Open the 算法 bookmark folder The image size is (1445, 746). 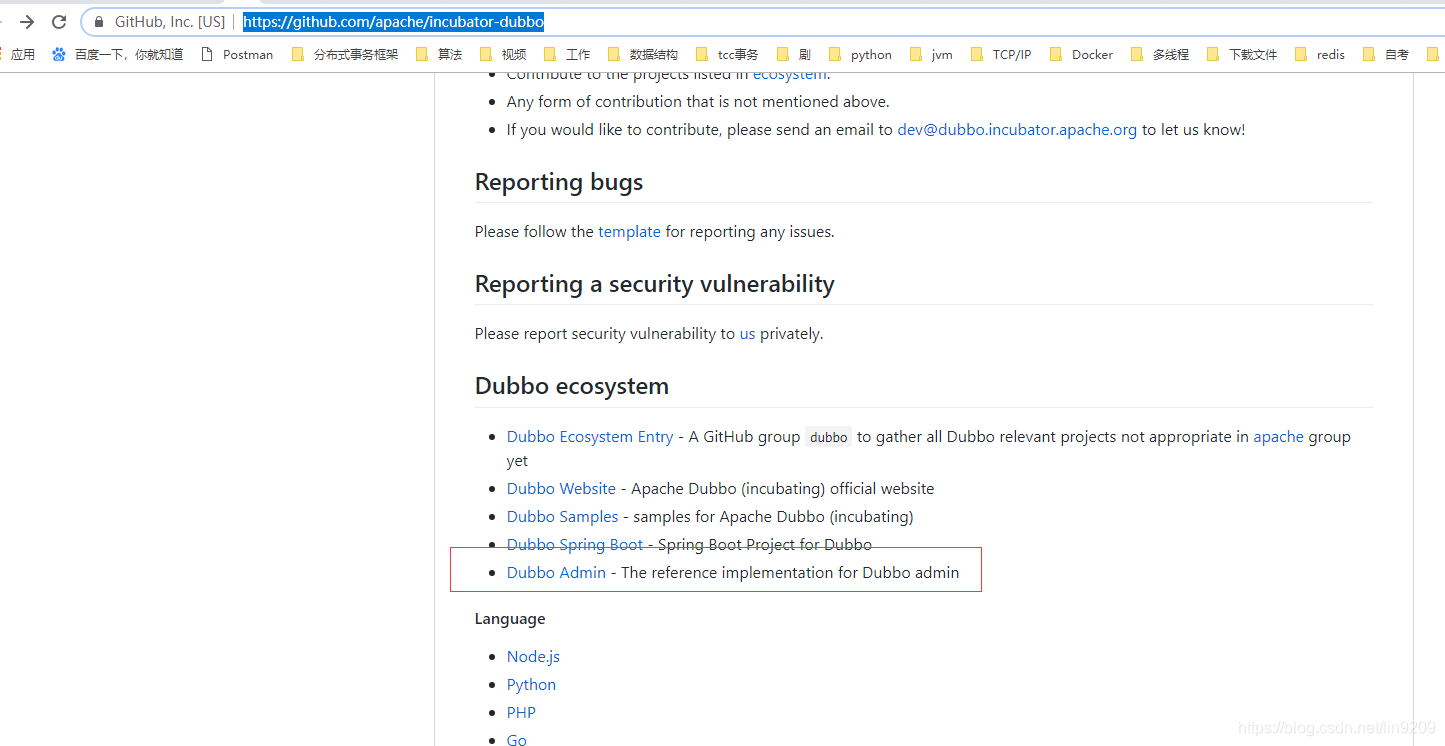(x=439, y=55)
